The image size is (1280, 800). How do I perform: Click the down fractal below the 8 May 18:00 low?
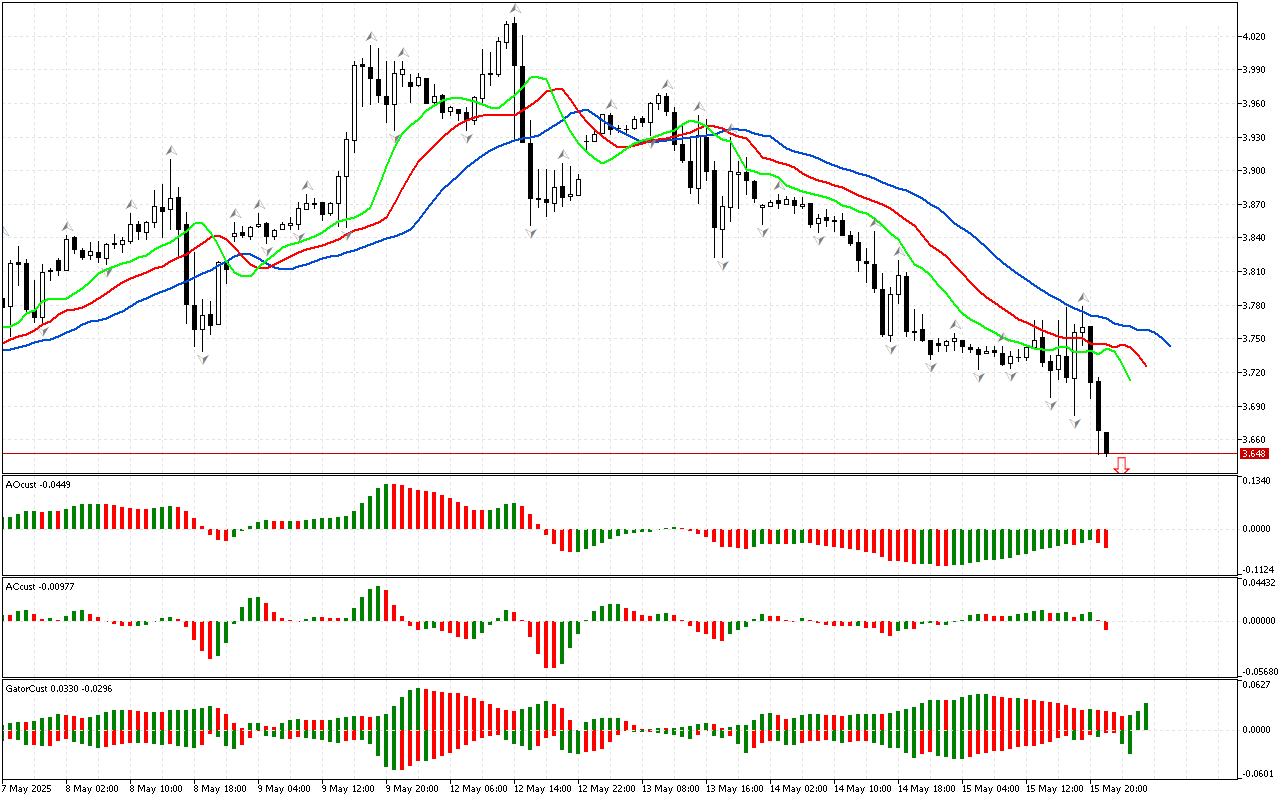(203, 358)
